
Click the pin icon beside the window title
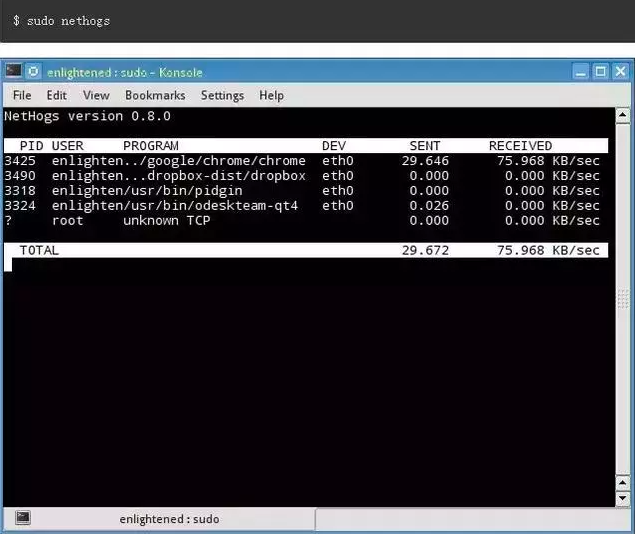[x=33, y=72]
